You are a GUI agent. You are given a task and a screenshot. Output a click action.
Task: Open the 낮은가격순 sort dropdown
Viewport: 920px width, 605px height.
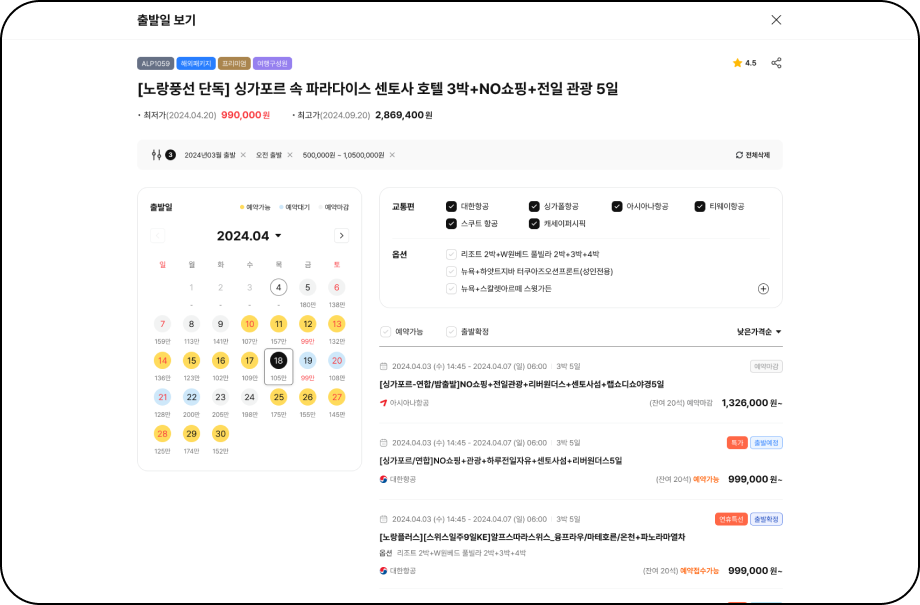pyautogui.click(x=759, y=331)
